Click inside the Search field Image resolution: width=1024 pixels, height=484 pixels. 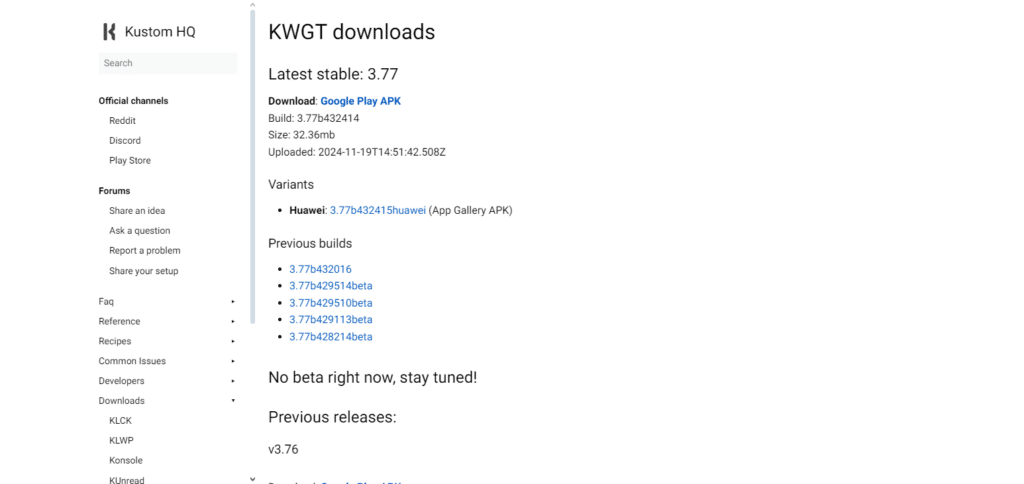coord(167,63)
